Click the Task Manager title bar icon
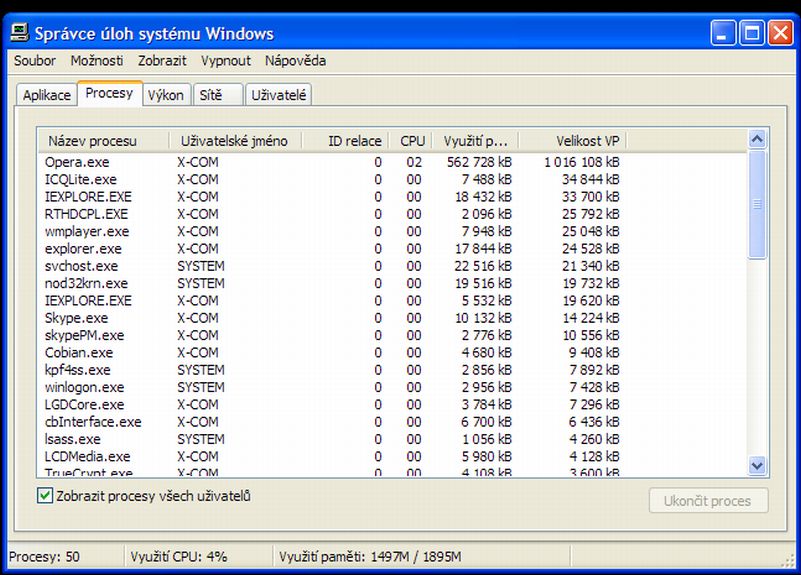The height and width of the screenshot is (575, 801). pyautogui.click(x=19, y=33)
